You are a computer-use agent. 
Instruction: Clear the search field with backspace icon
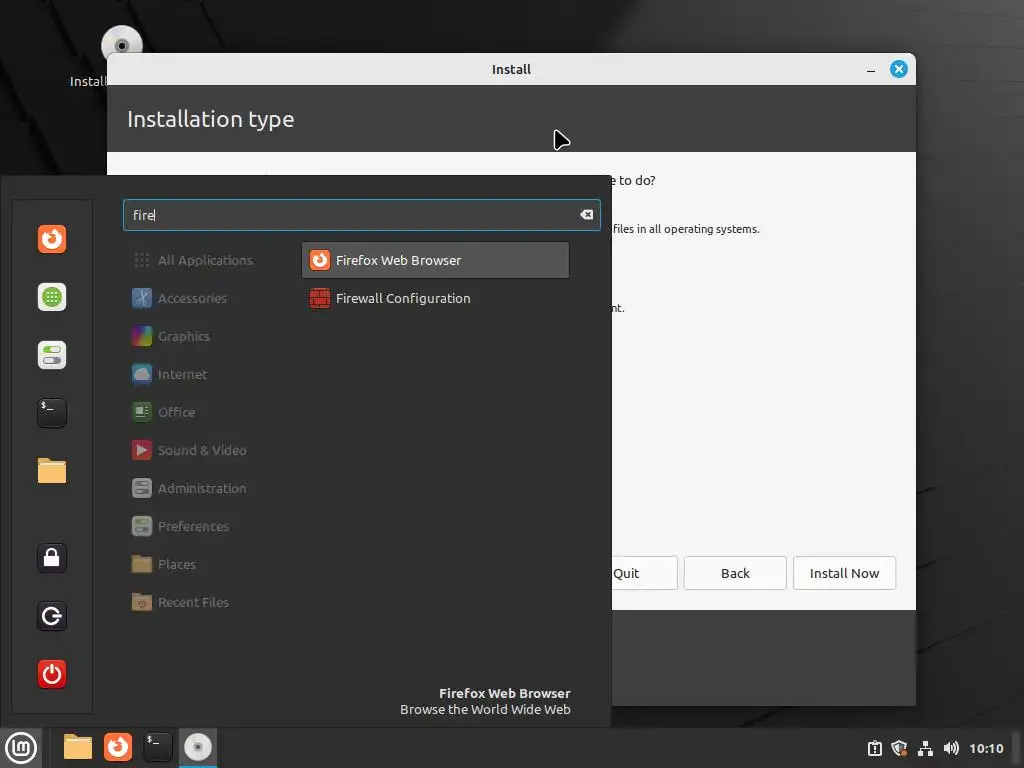(586, 215)
